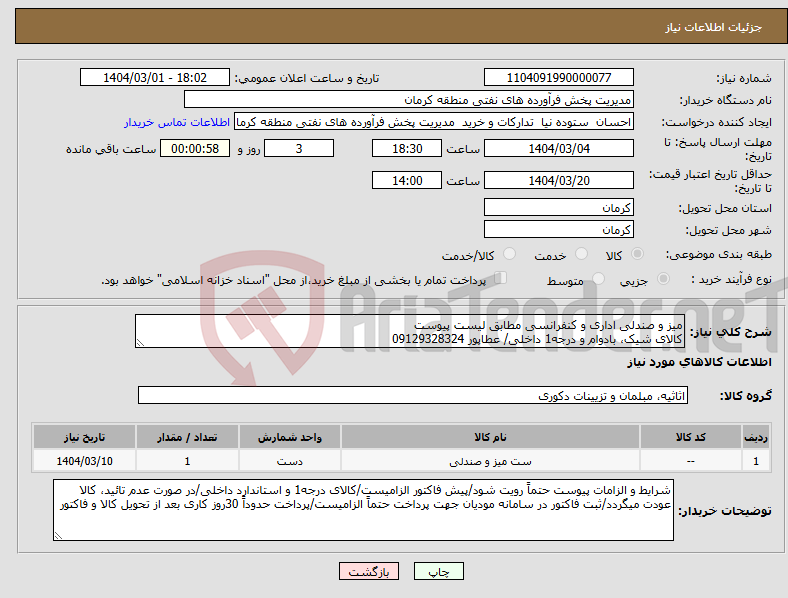Click the چاپ (print) button
This screenshot has height=598, width=788.
(439, 571)
